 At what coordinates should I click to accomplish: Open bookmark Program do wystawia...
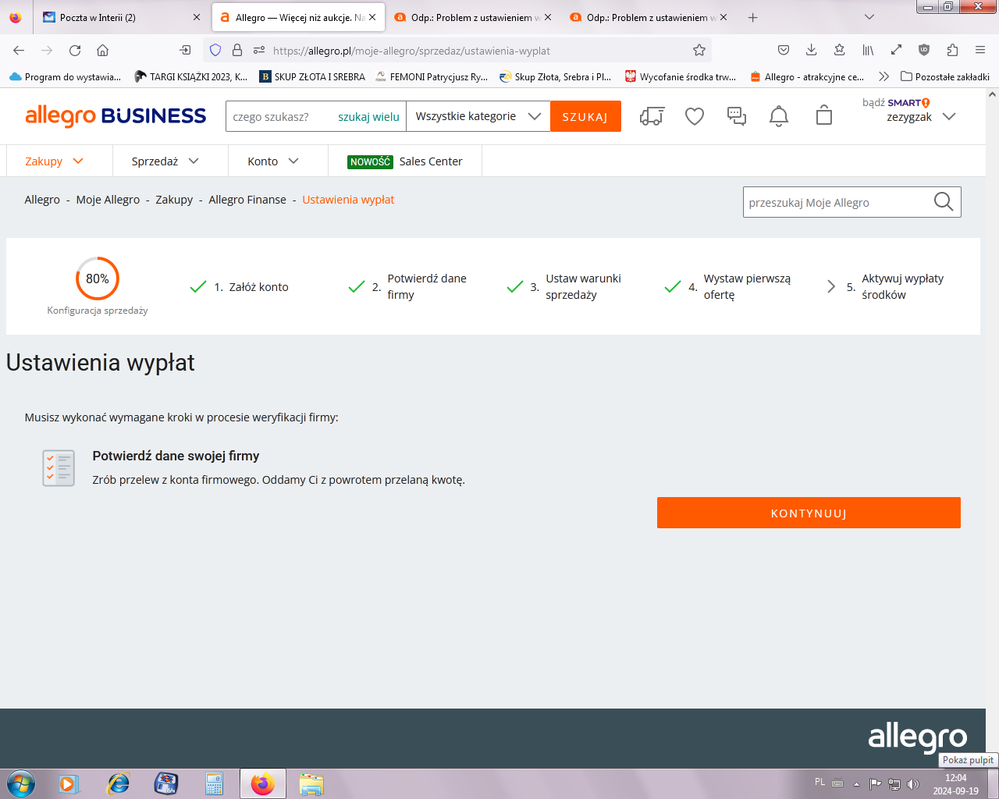[65, 76]
